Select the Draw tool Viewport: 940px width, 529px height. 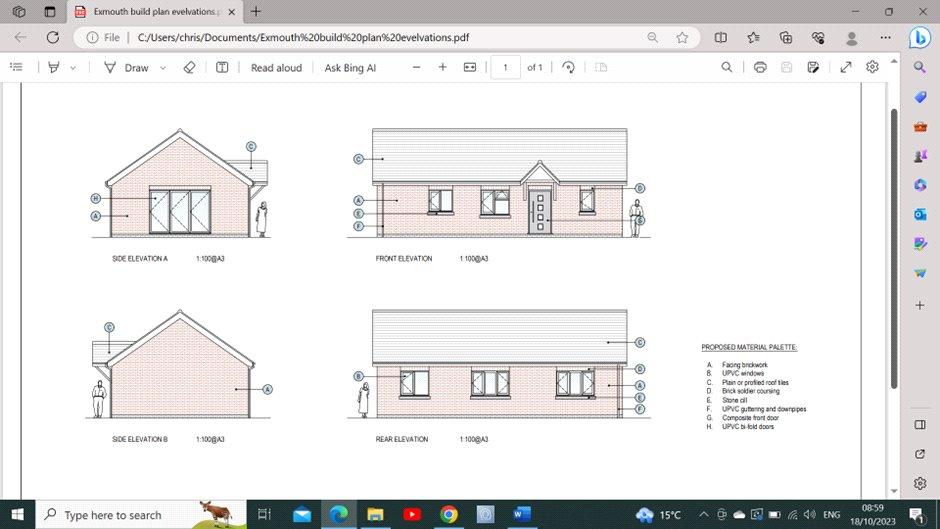coord(127,67)
